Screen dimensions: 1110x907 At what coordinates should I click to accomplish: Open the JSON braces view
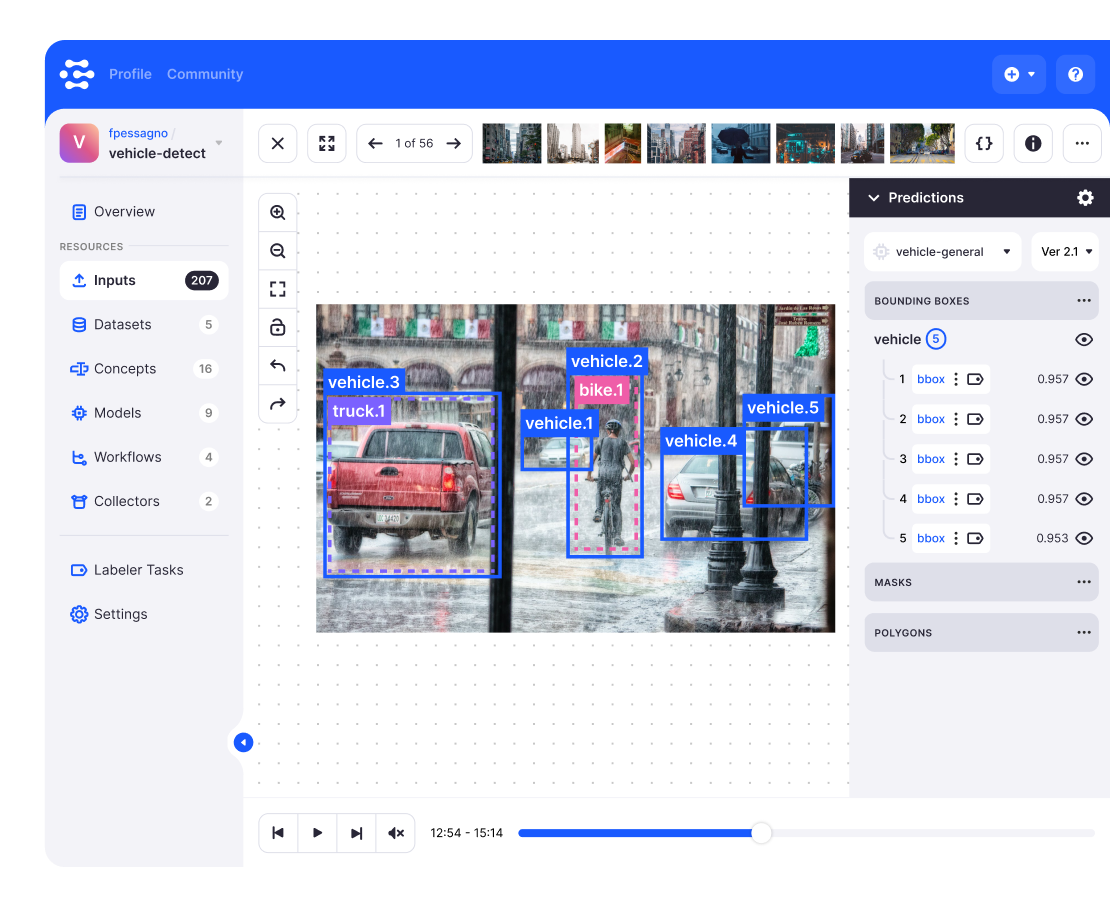coord(984,144)
